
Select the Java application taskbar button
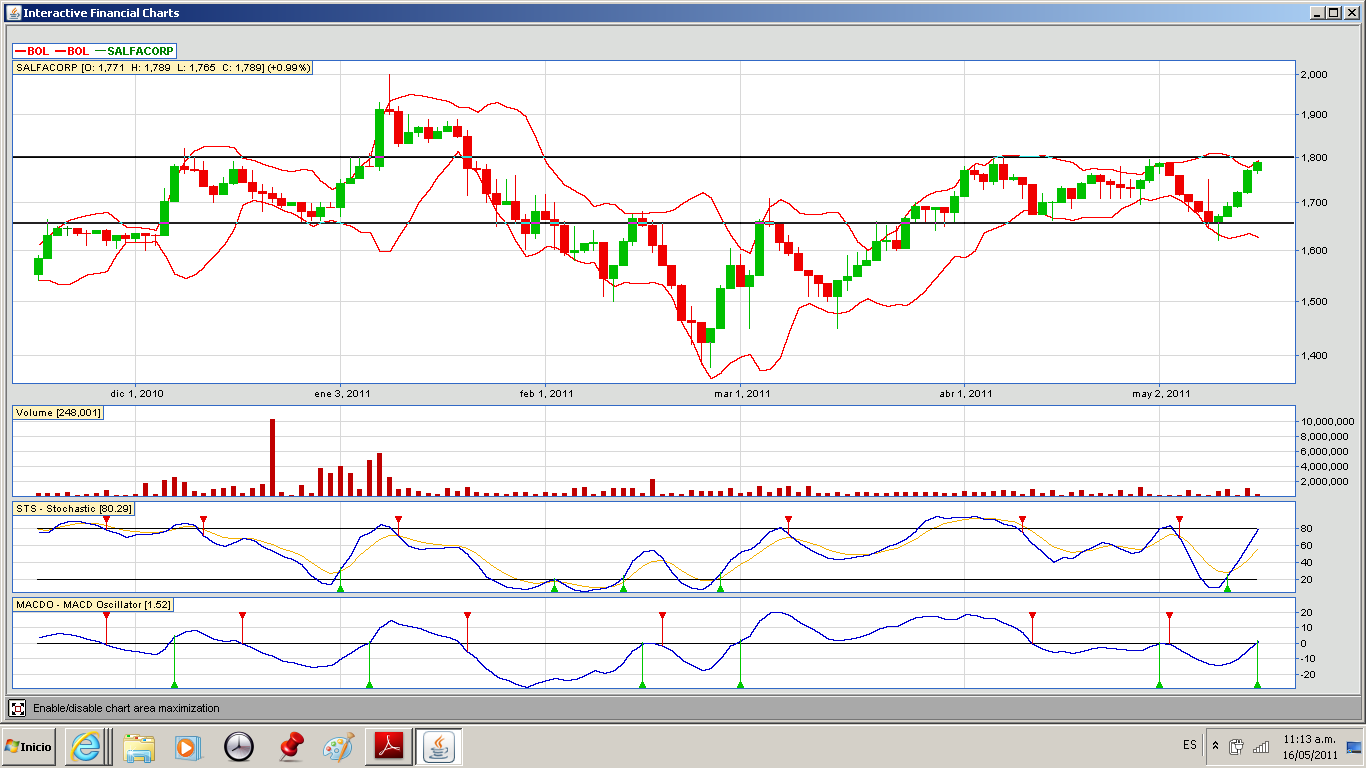click(438, 746)
